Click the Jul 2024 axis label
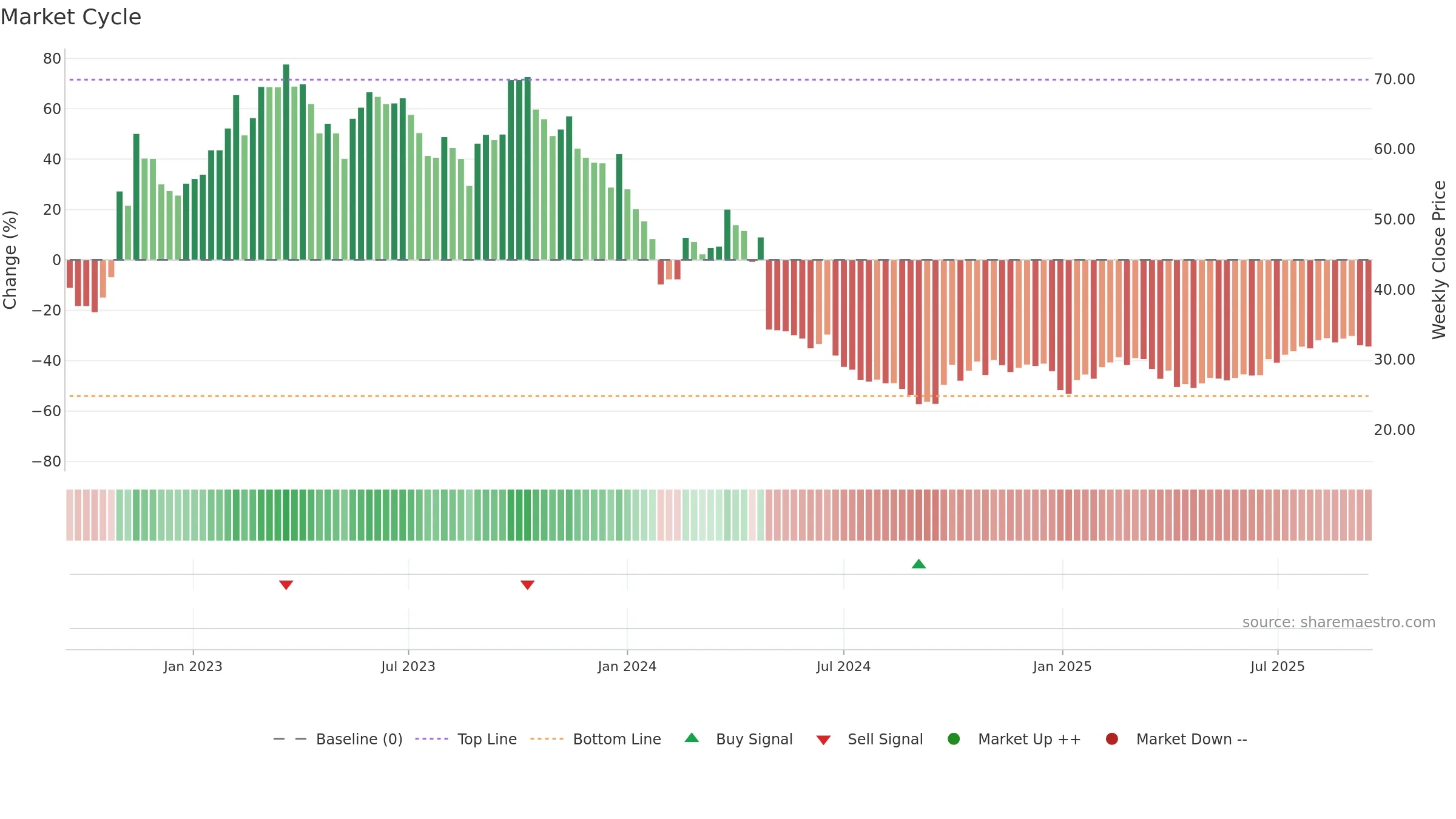 point(843,666)
